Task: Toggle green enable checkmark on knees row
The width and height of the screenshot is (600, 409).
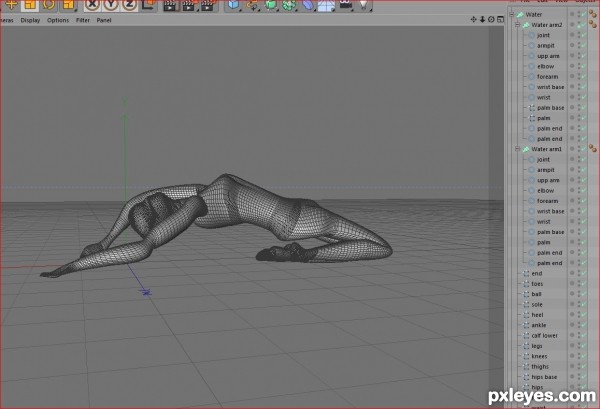Action: (x=583, y=356)
